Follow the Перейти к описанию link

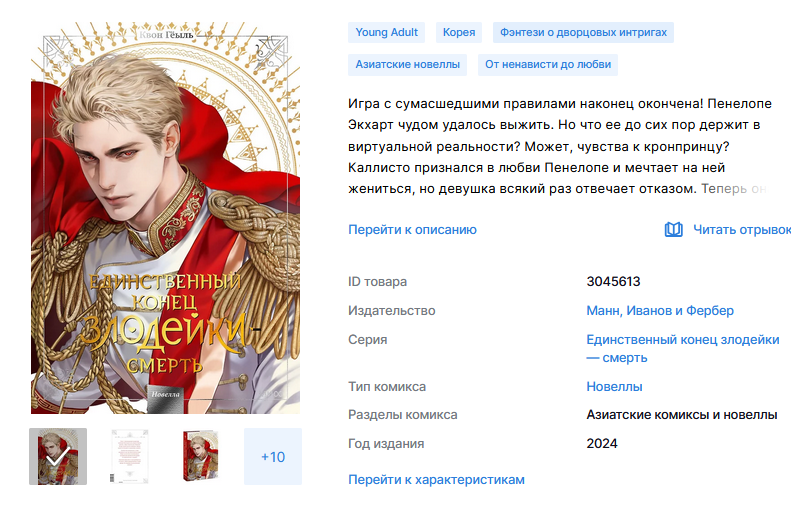click(x=412, y=230)
